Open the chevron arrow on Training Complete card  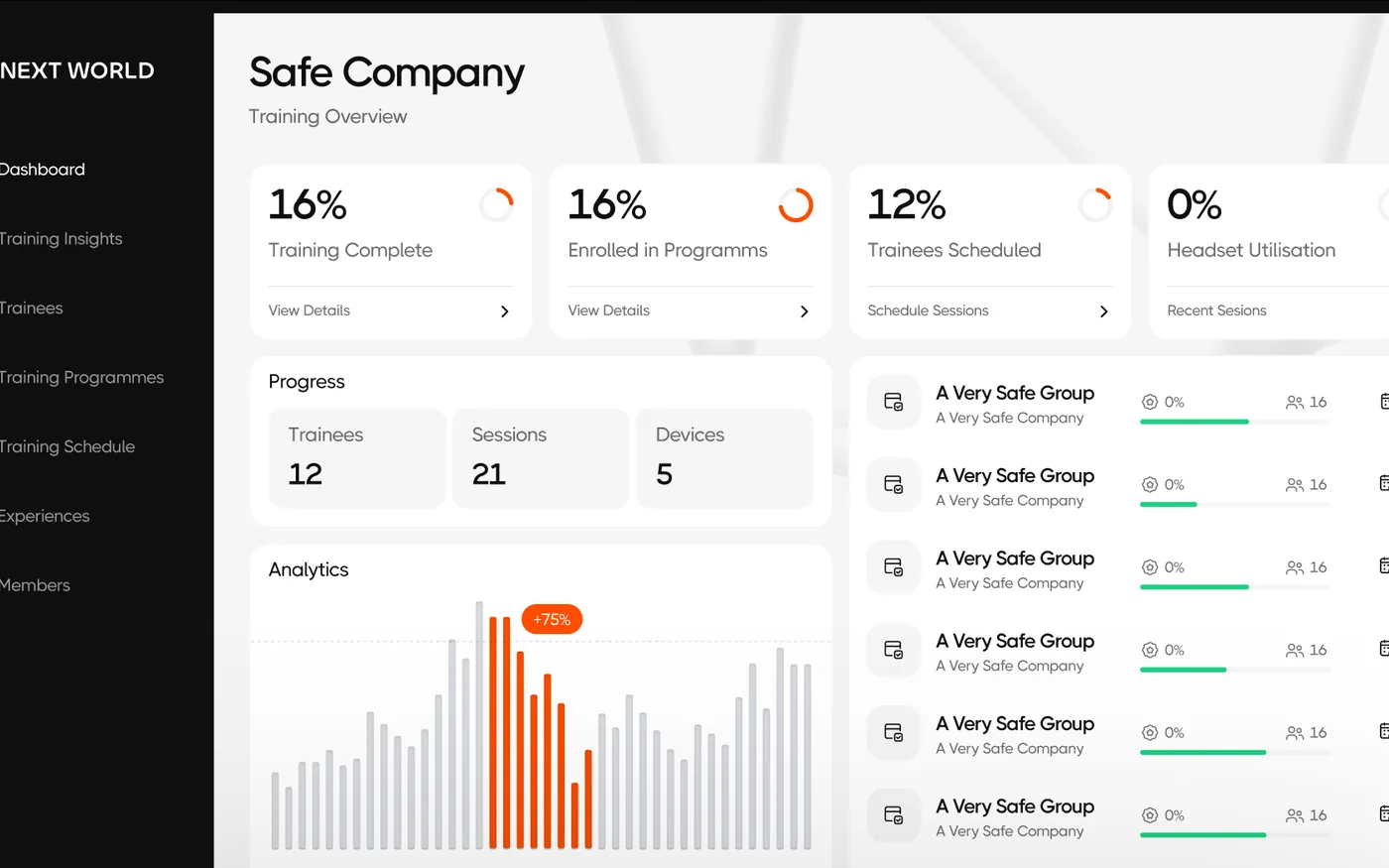[x=505, y=311]
